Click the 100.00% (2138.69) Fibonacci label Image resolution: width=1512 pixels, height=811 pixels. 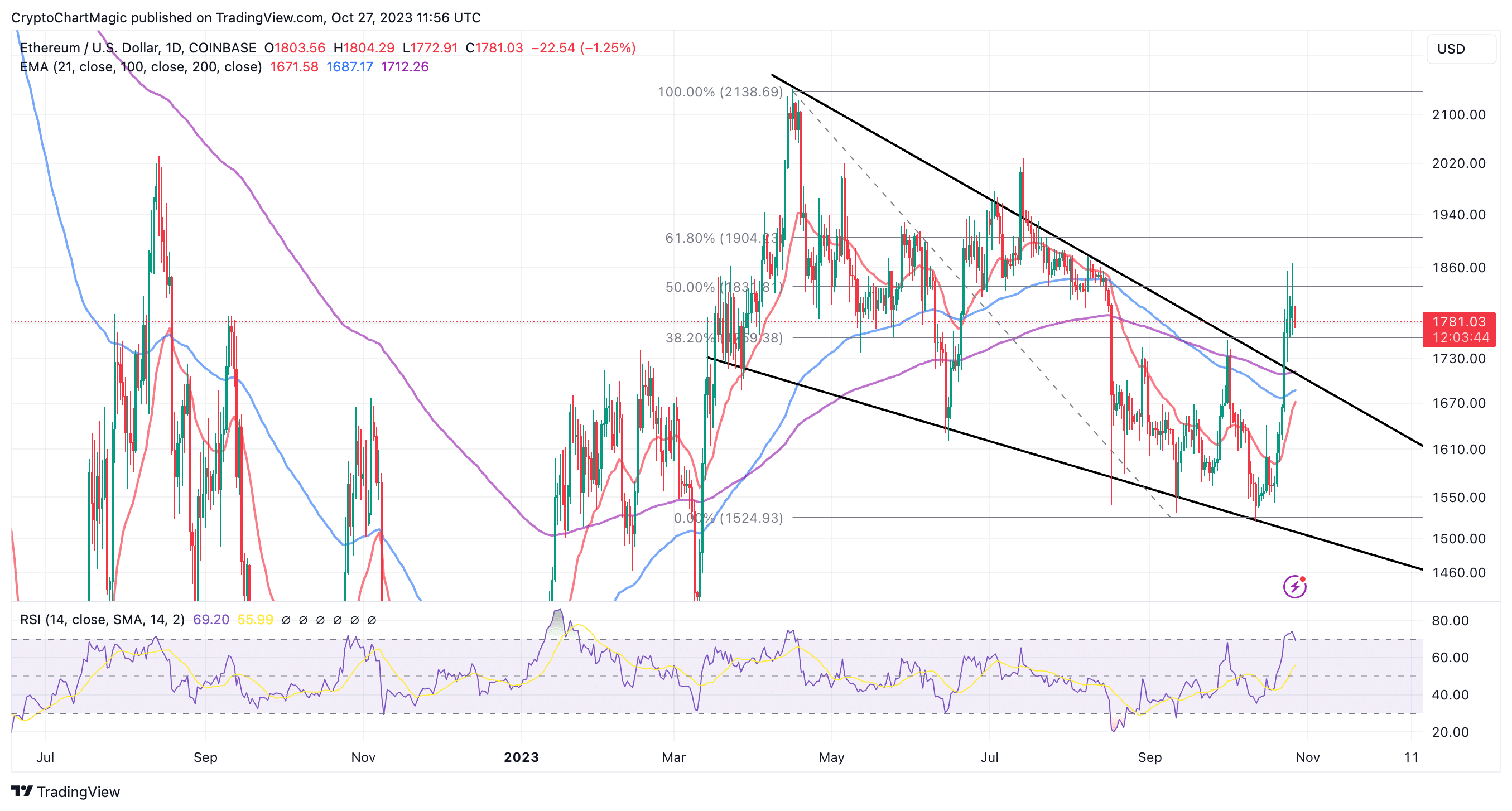click(x=720, y=91)
